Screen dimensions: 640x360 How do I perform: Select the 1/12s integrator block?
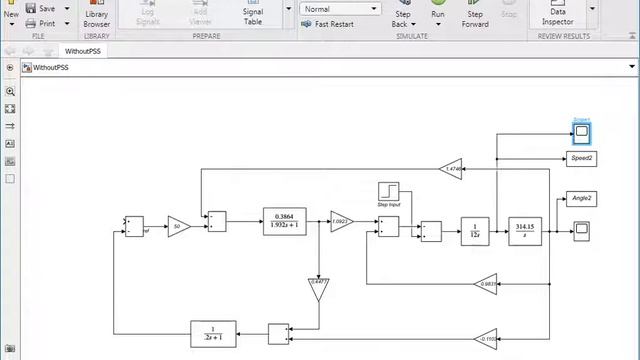(475, 231)
